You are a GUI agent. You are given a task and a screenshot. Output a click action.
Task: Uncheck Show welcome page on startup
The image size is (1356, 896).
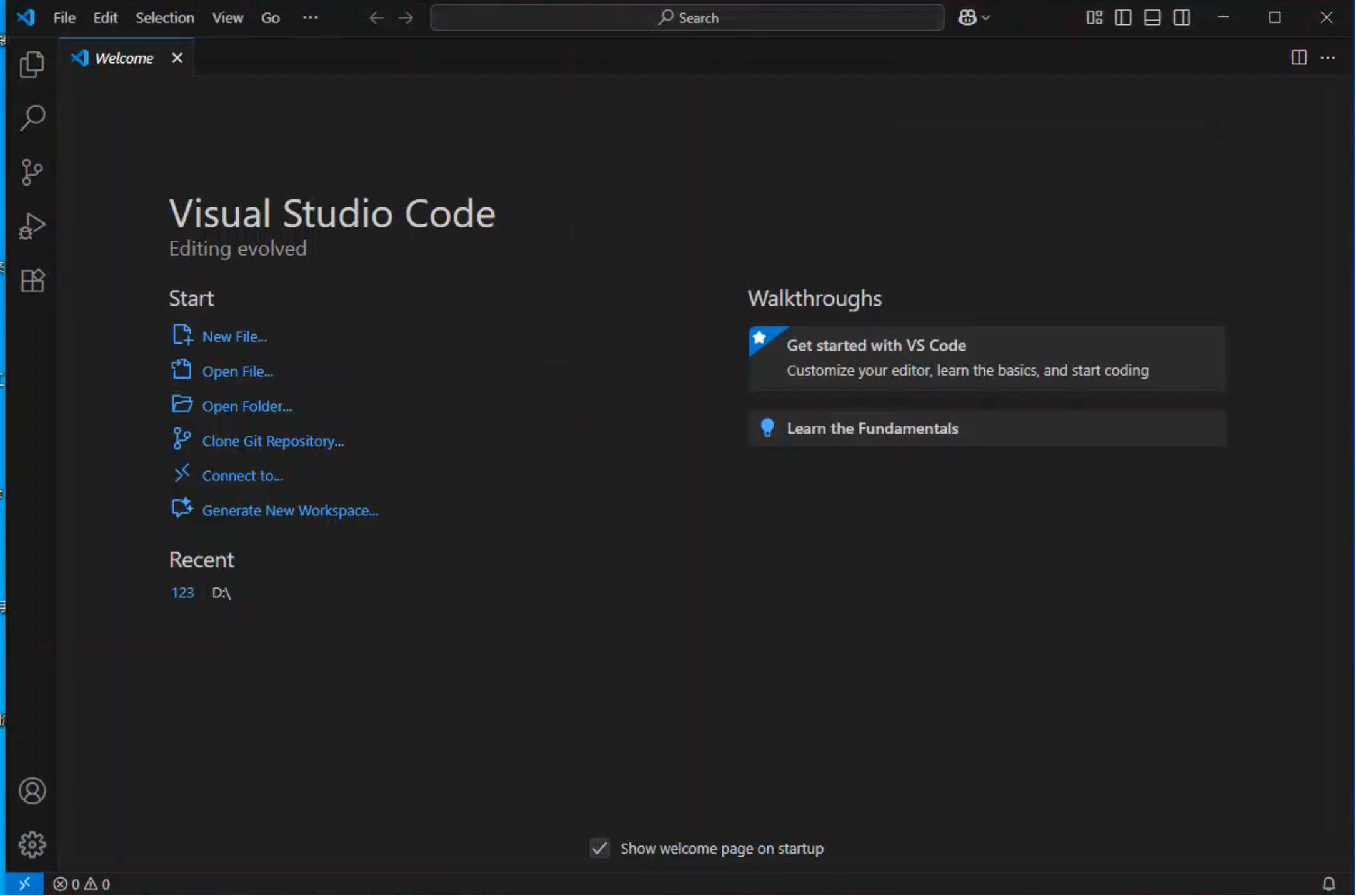tap(600, 849)
